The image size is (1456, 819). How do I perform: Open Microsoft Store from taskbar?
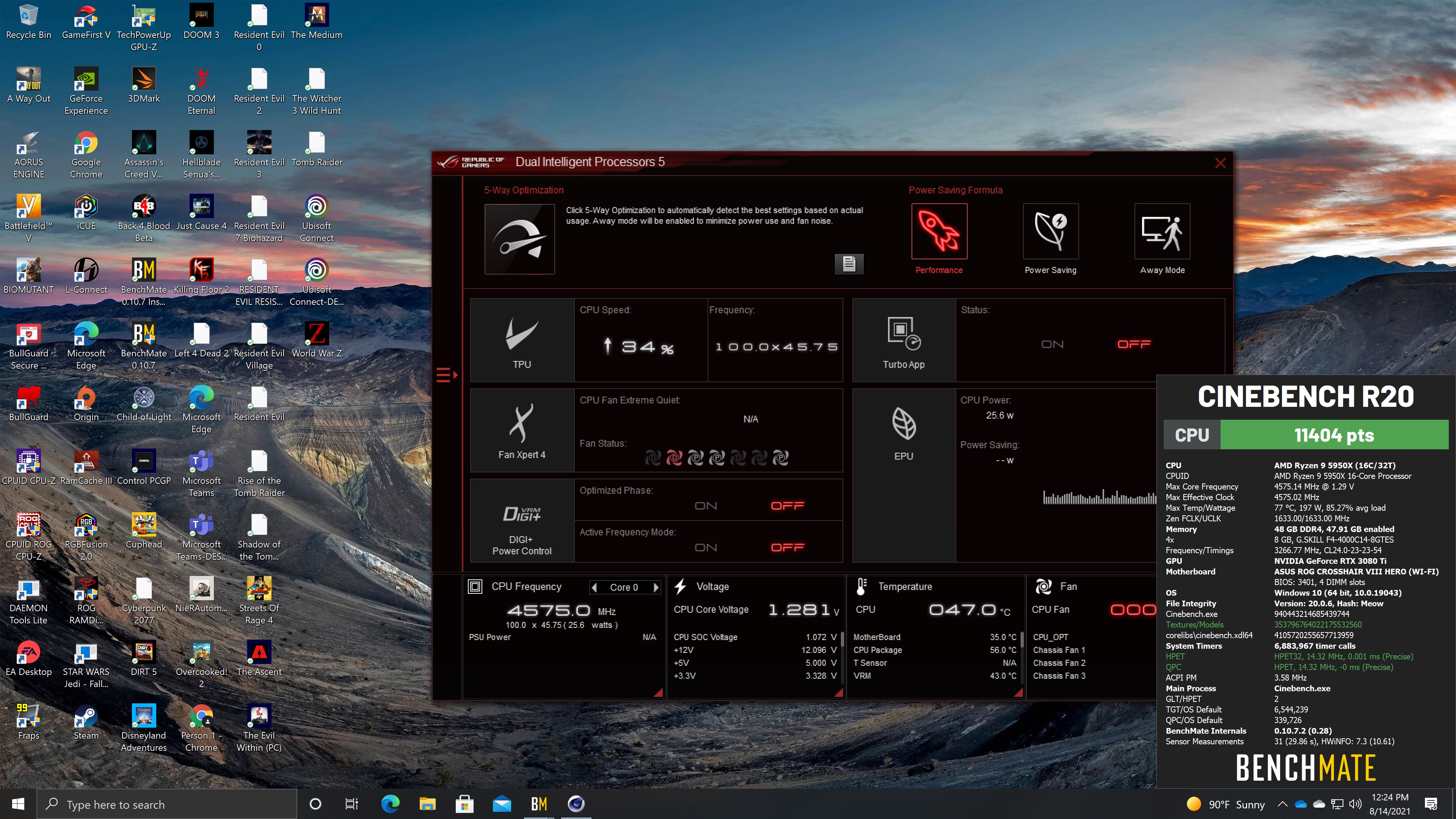tap(464, 804)
